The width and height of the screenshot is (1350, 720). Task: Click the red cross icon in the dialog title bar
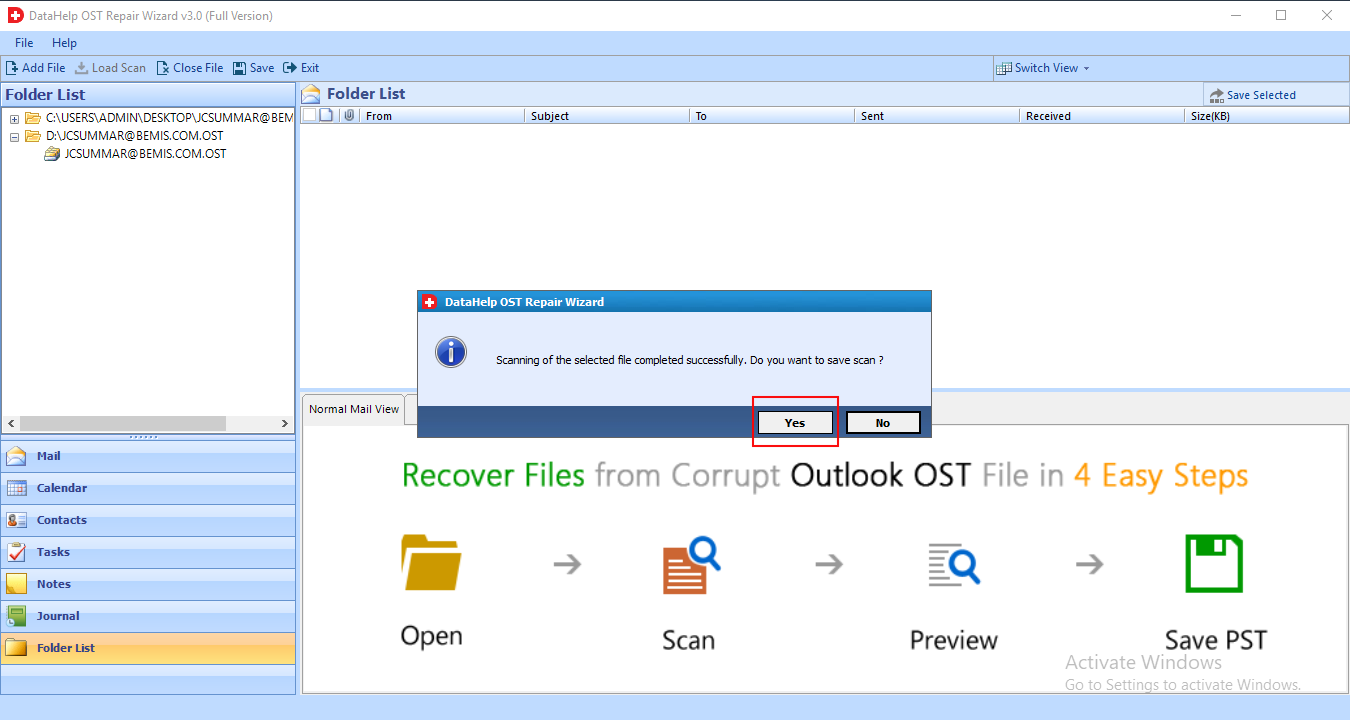click(x=430, y=302)
